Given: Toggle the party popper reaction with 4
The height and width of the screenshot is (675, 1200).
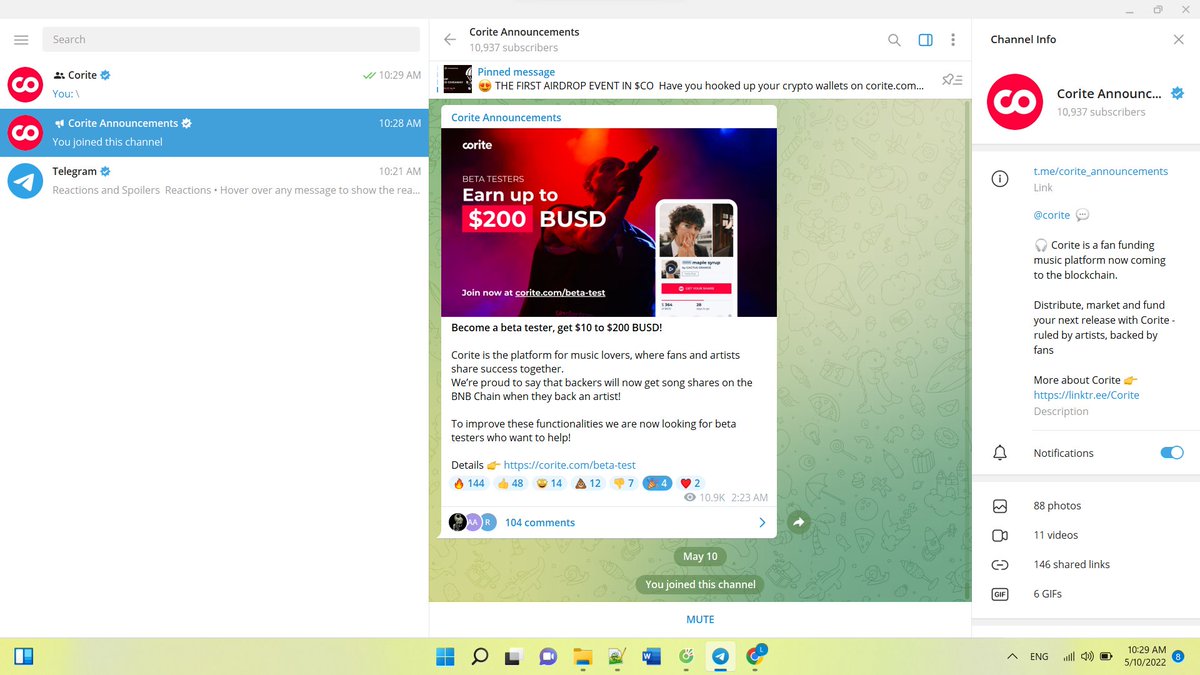Looking at the screenshot, I should click(x=657, y=483).
